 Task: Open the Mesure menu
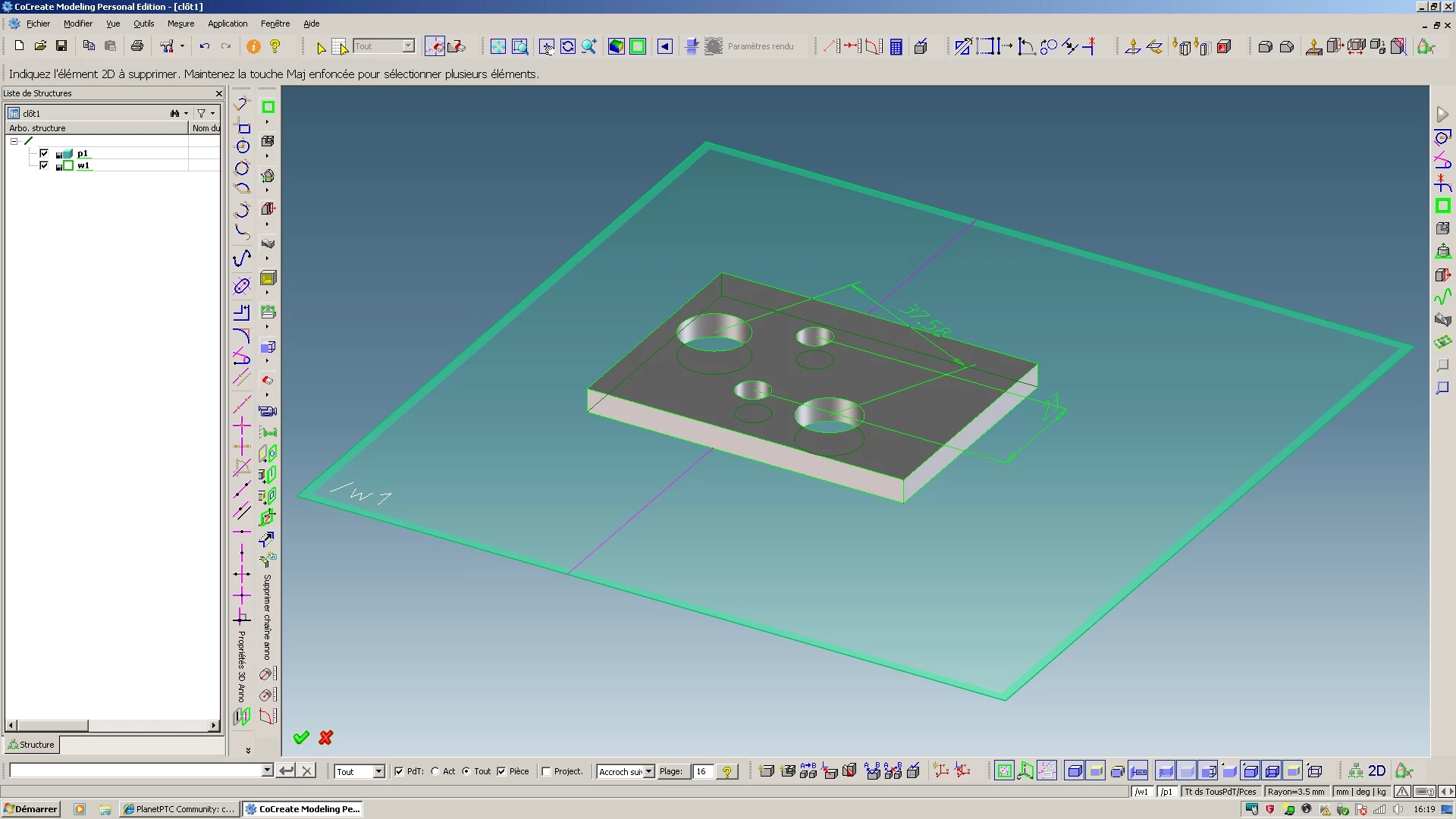click(x=180, y=24)
